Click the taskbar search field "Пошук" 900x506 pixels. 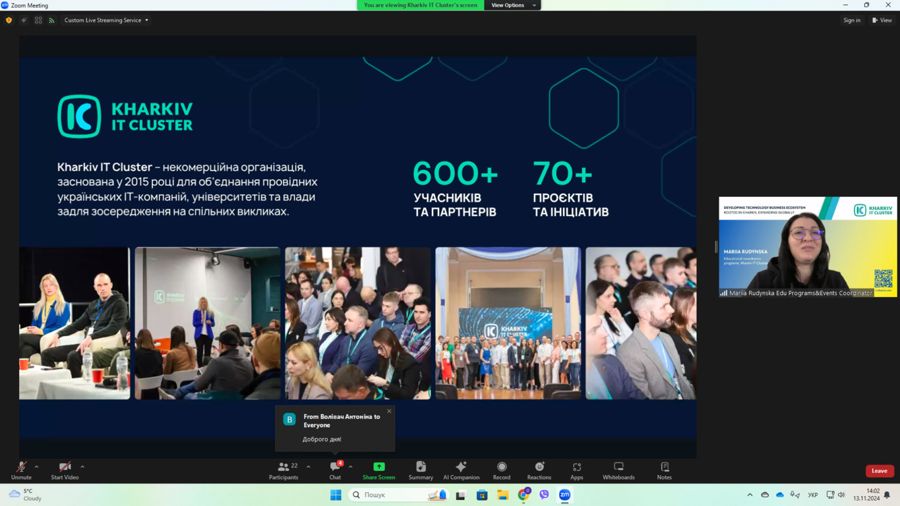coord(399,495)
